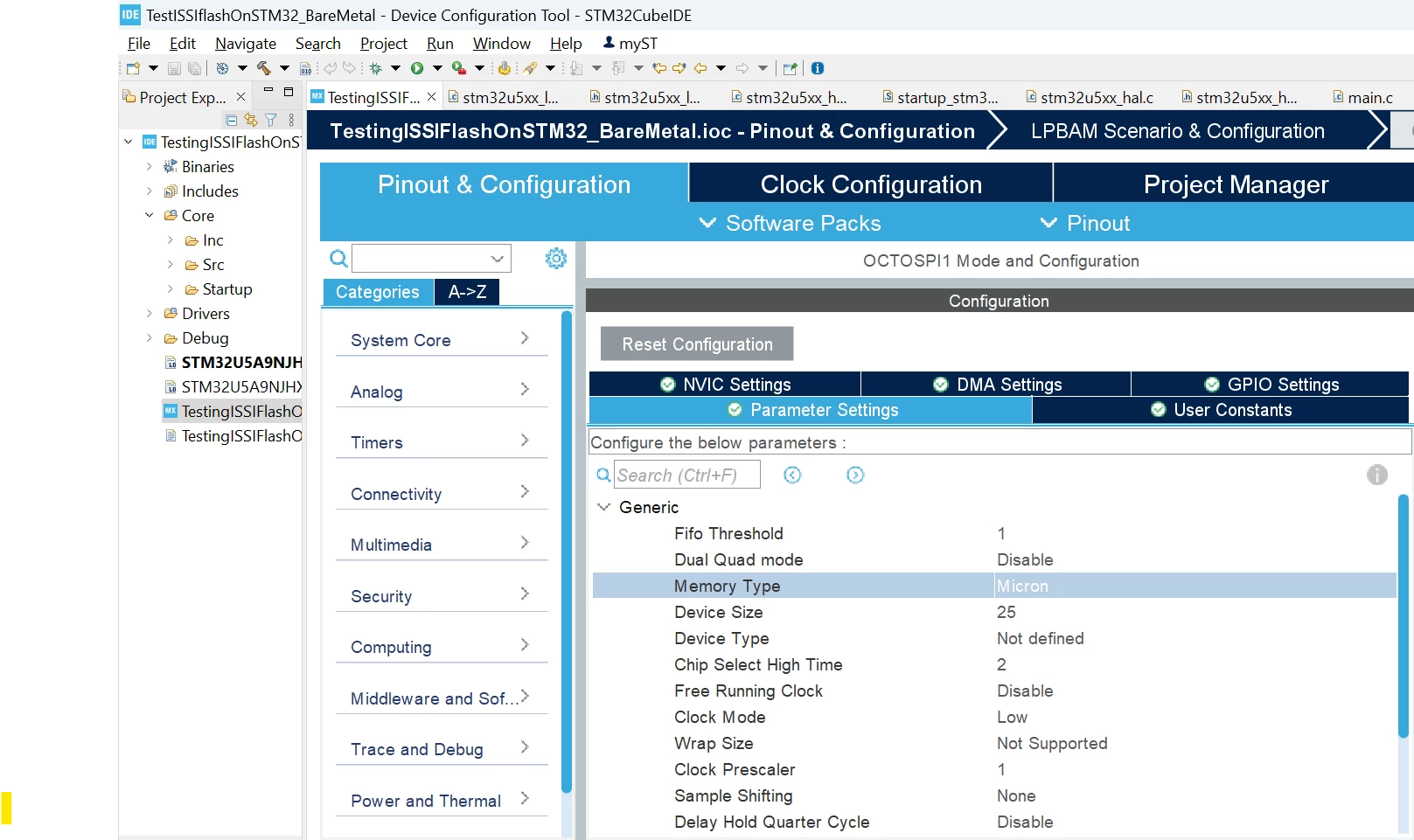This screenshot has height=840, width=1414.
Task: Click the Save disk icon
Action: (174, 68)
